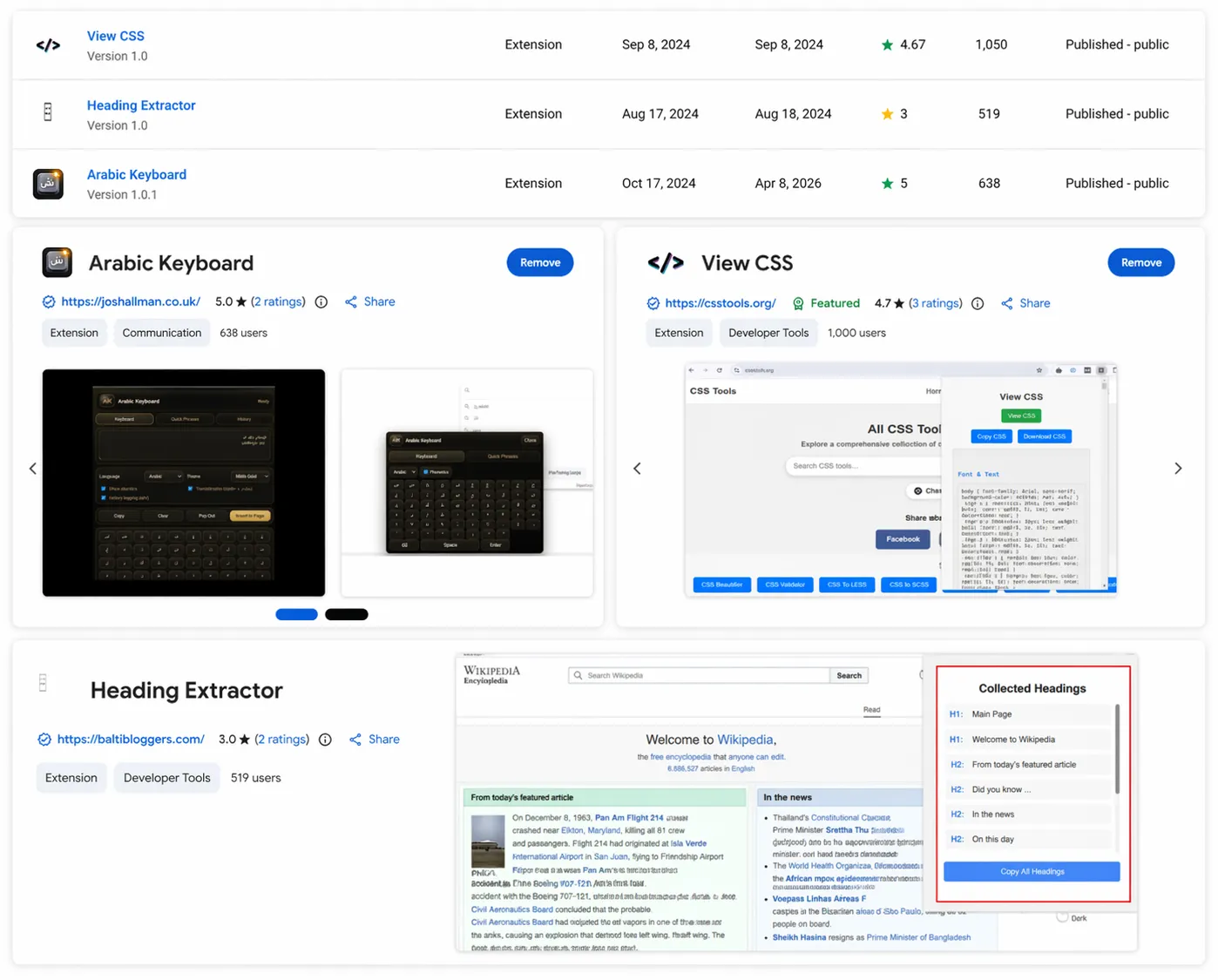Click the Share text on the Arabic Keyboard card
1218x980 pixels.
click(379, 302)
